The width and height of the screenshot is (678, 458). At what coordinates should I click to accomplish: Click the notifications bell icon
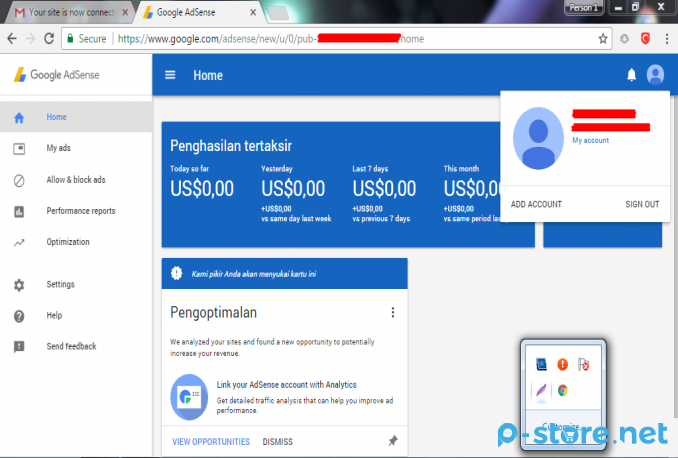click(631, 75)
